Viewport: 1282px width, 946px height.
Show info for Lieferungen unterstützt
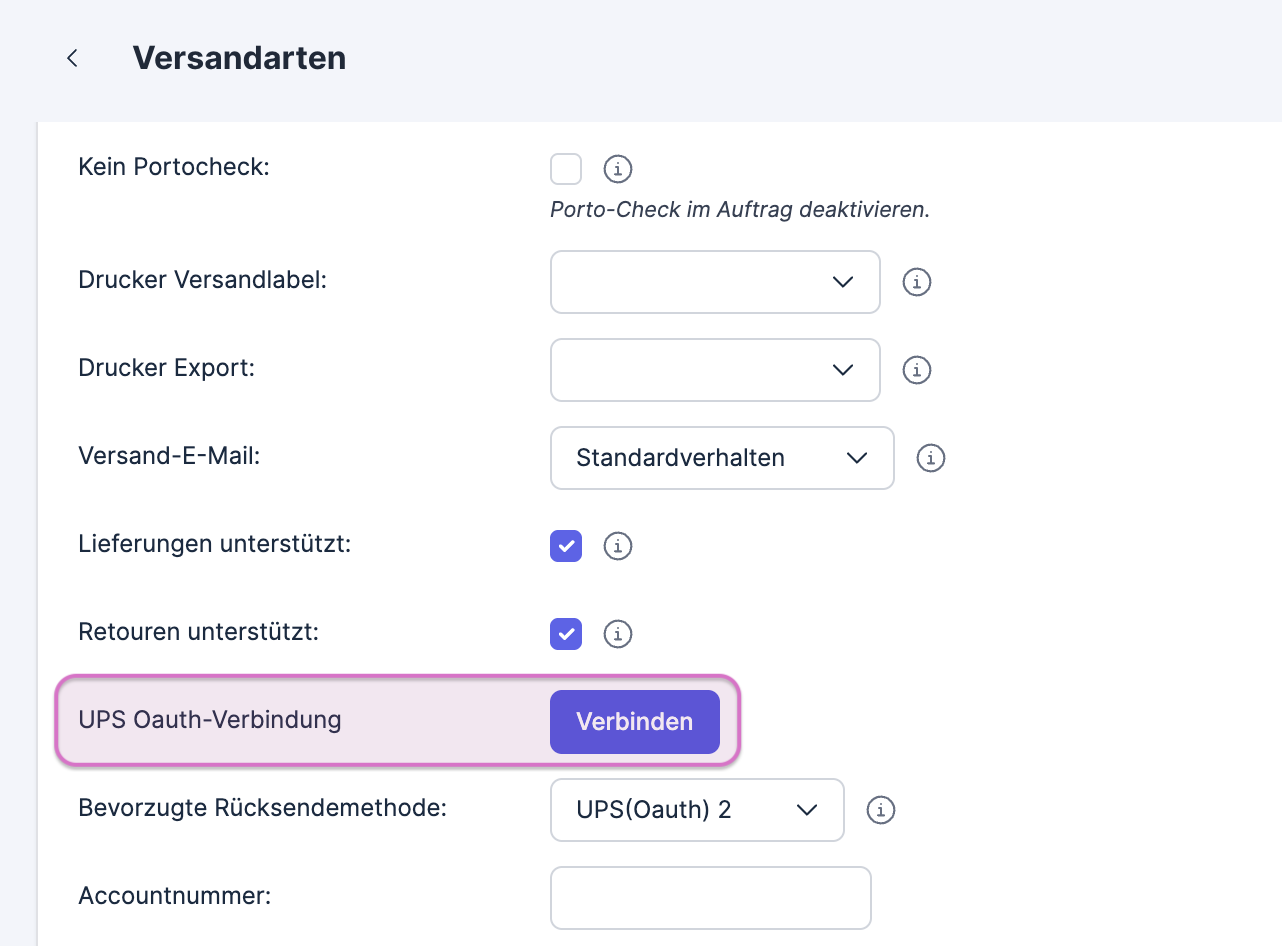click(x=618, y=546)
